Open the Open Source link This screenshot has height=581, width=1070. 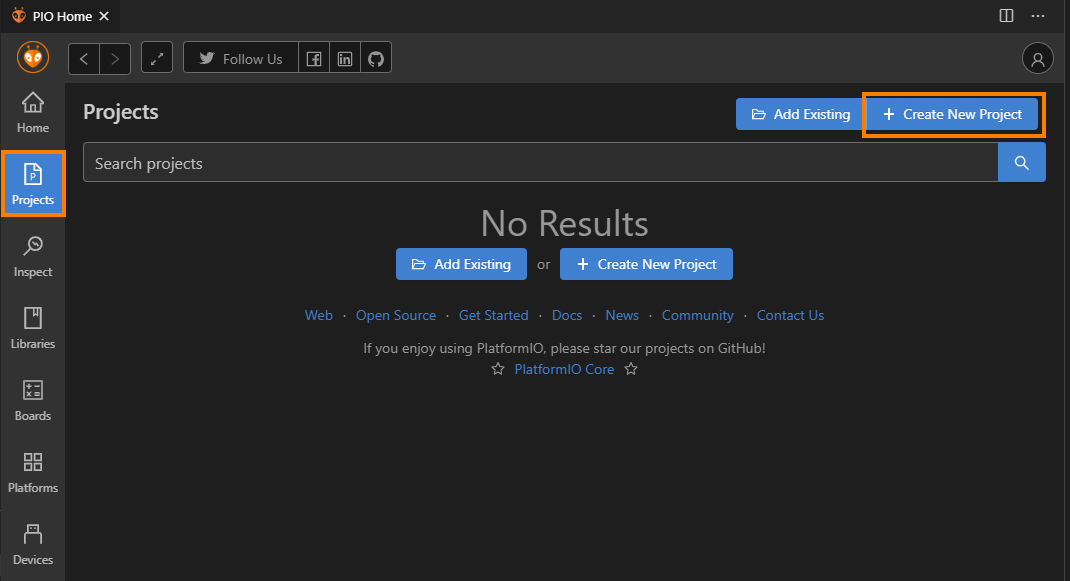pos(396,315)
